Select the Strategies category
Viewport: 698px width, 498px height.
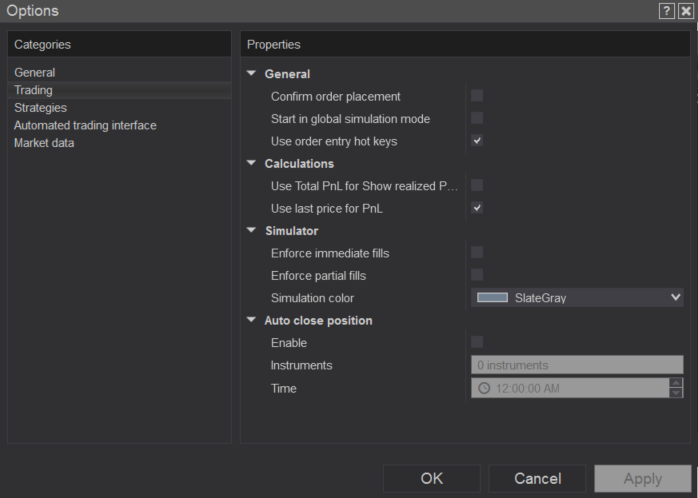tap(40, 107)
